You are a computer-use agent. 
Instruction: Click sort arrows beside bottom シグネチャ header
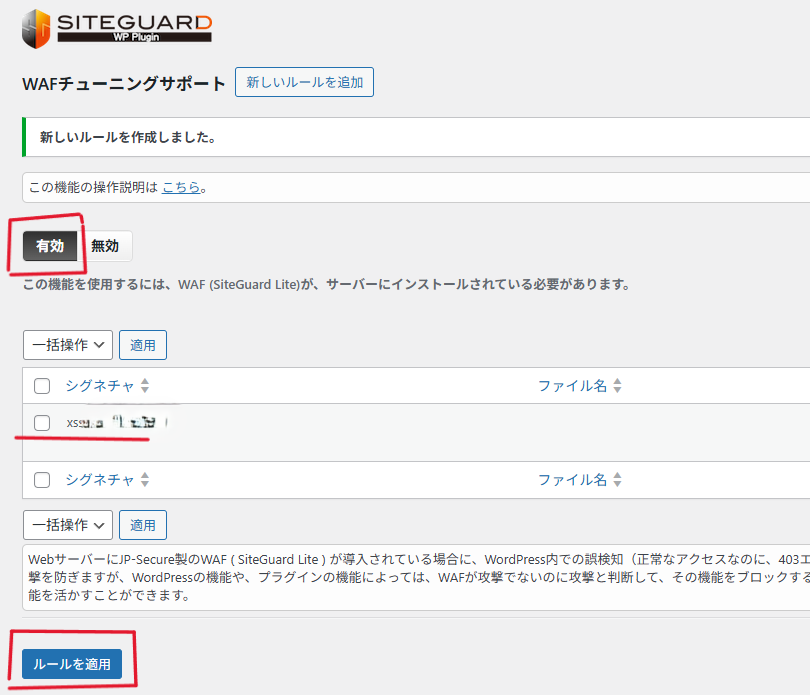pos(145,480)
